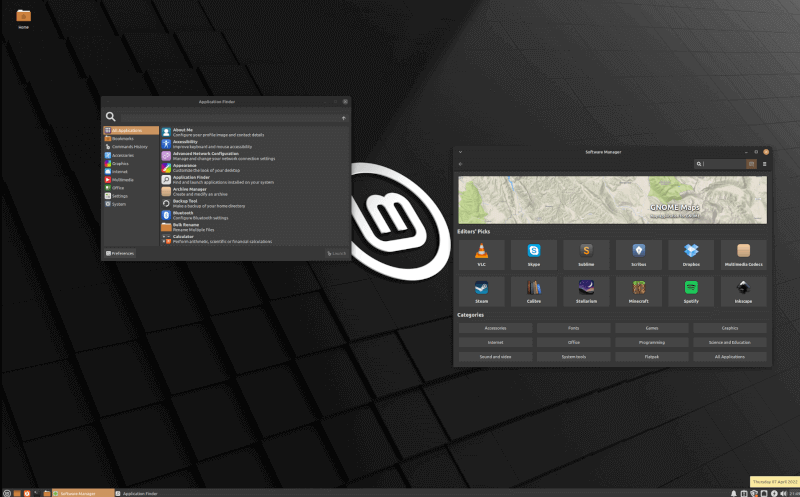Select the Multimedia category in Application Finder
Screen dimensions: 800x497
pos(123,179)
